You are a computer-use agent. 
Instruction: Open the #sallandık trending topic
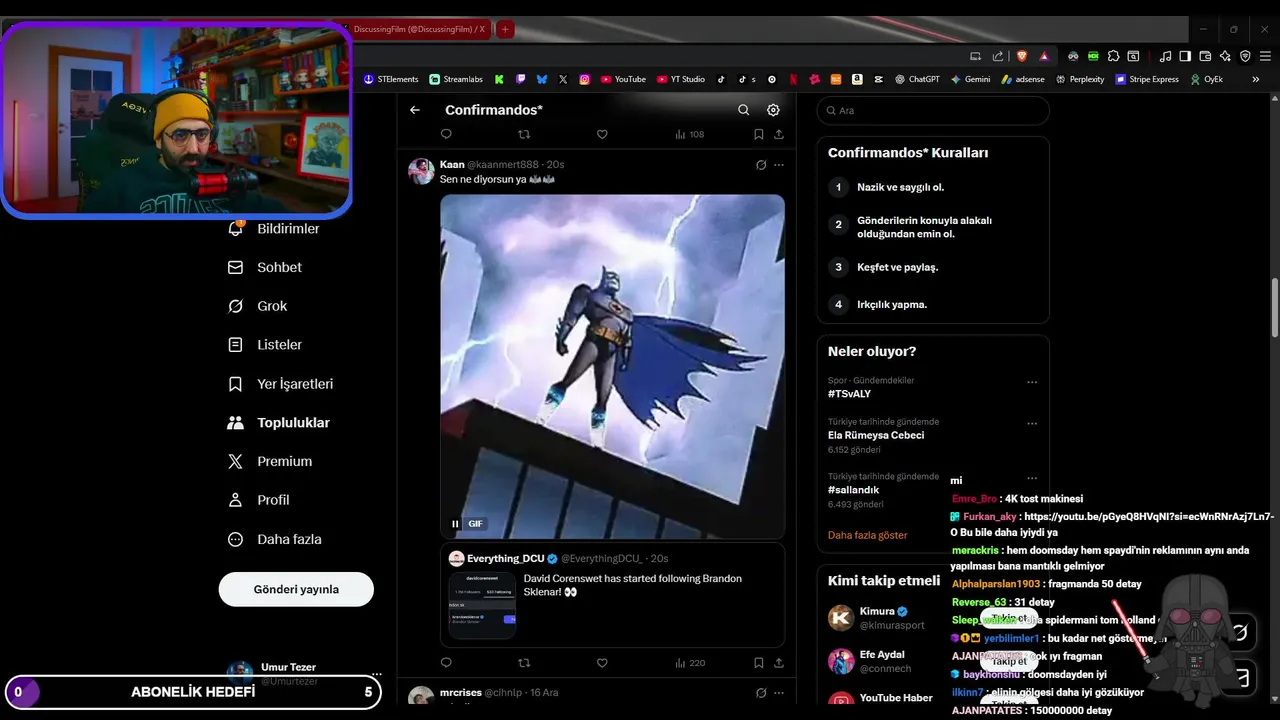853,490
